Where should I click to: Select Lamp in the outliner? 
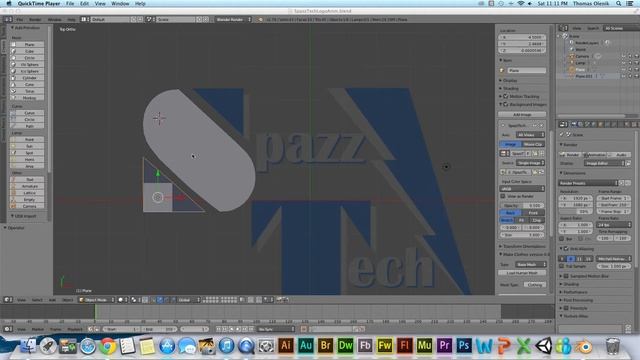click(580, 63)
